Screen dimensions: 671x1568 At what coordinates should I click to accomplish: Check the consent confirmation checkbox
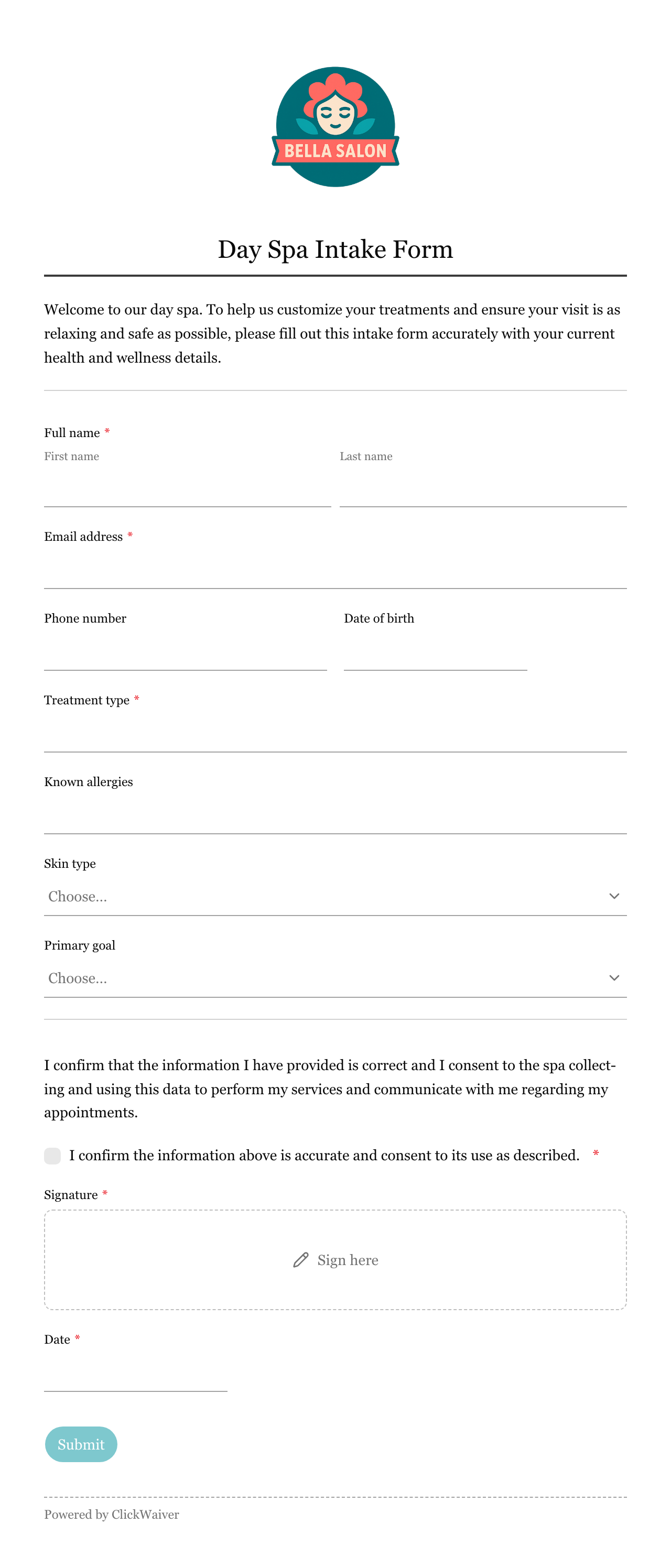pyautogui.click(x=52, y=1156)
